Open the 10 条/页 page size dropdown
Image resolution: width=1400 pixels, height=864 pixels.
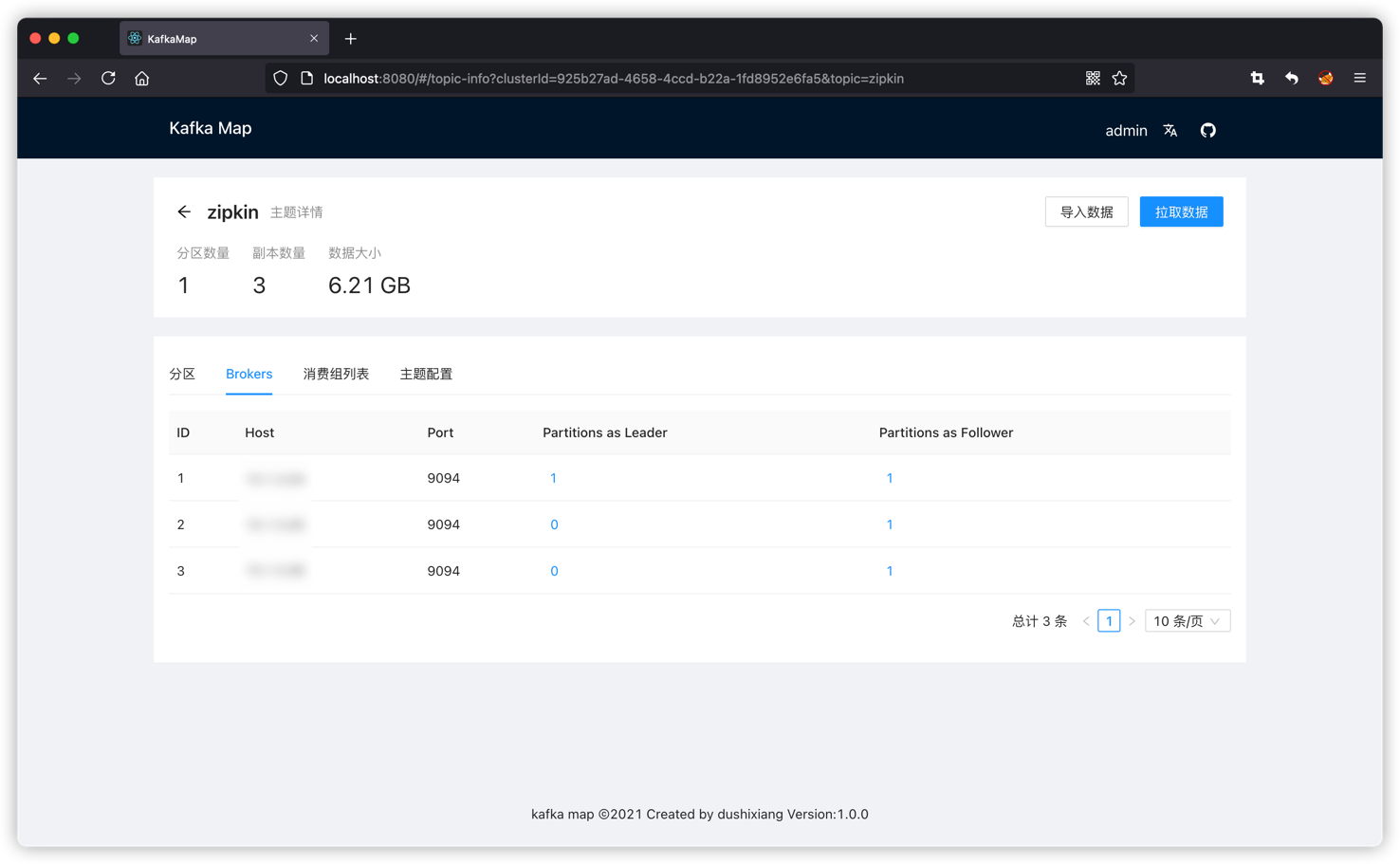coord(1188,621)
